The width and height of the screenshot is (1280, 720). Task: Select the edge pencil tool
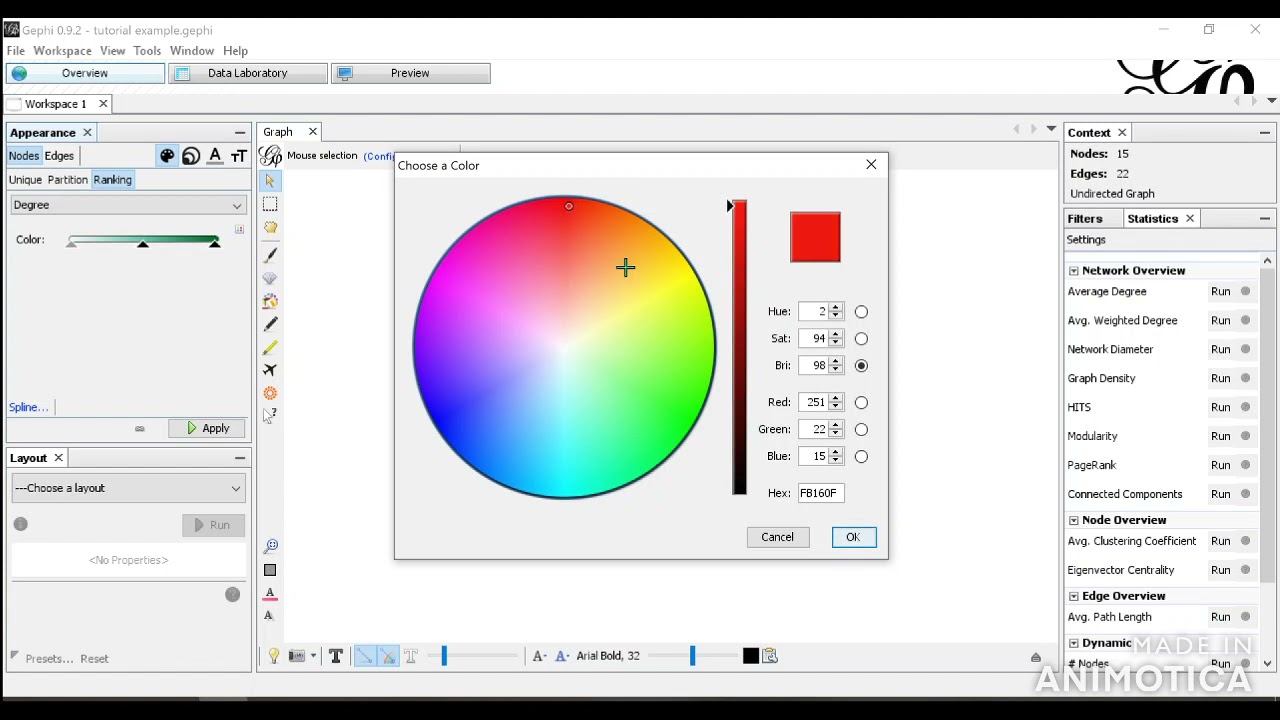270,347
